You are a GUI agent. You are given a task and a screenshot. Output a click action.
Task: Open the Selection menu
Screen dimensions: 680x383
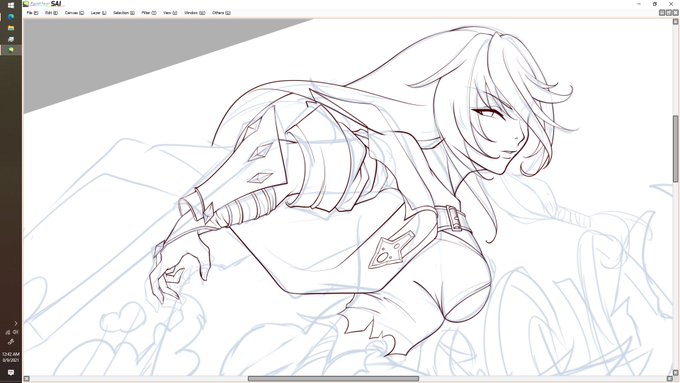[124, 13]
